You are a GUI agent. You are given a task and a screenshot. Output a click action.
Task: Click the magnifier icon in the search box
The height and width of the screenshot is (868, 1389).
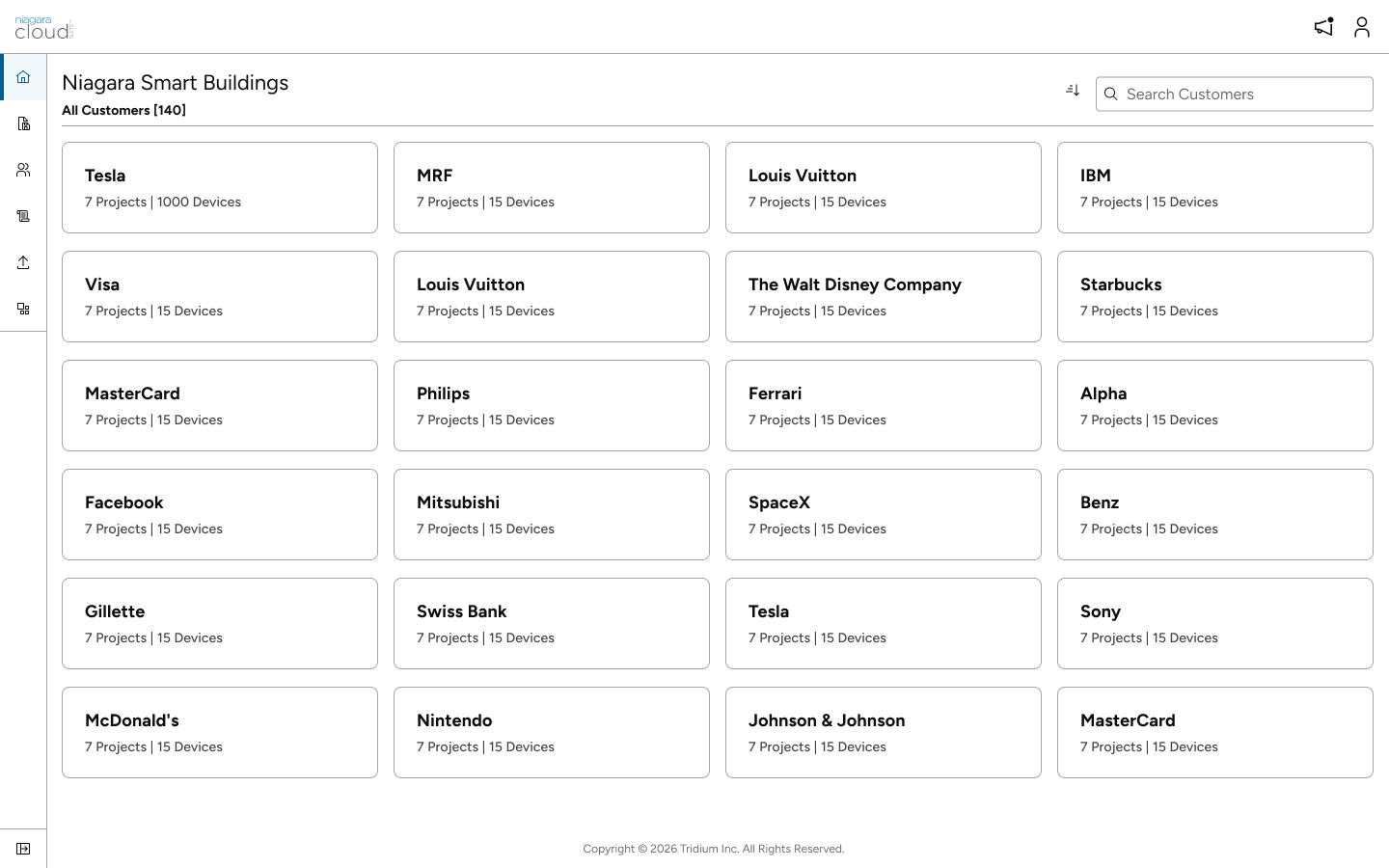point(1111,94)
